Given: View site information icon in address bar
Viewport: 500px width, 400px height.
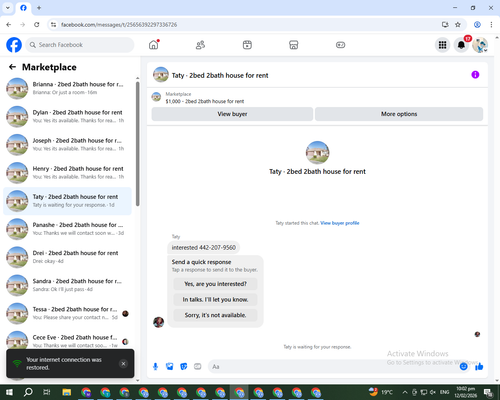Looking at the screenshot, I should [53, 25].
